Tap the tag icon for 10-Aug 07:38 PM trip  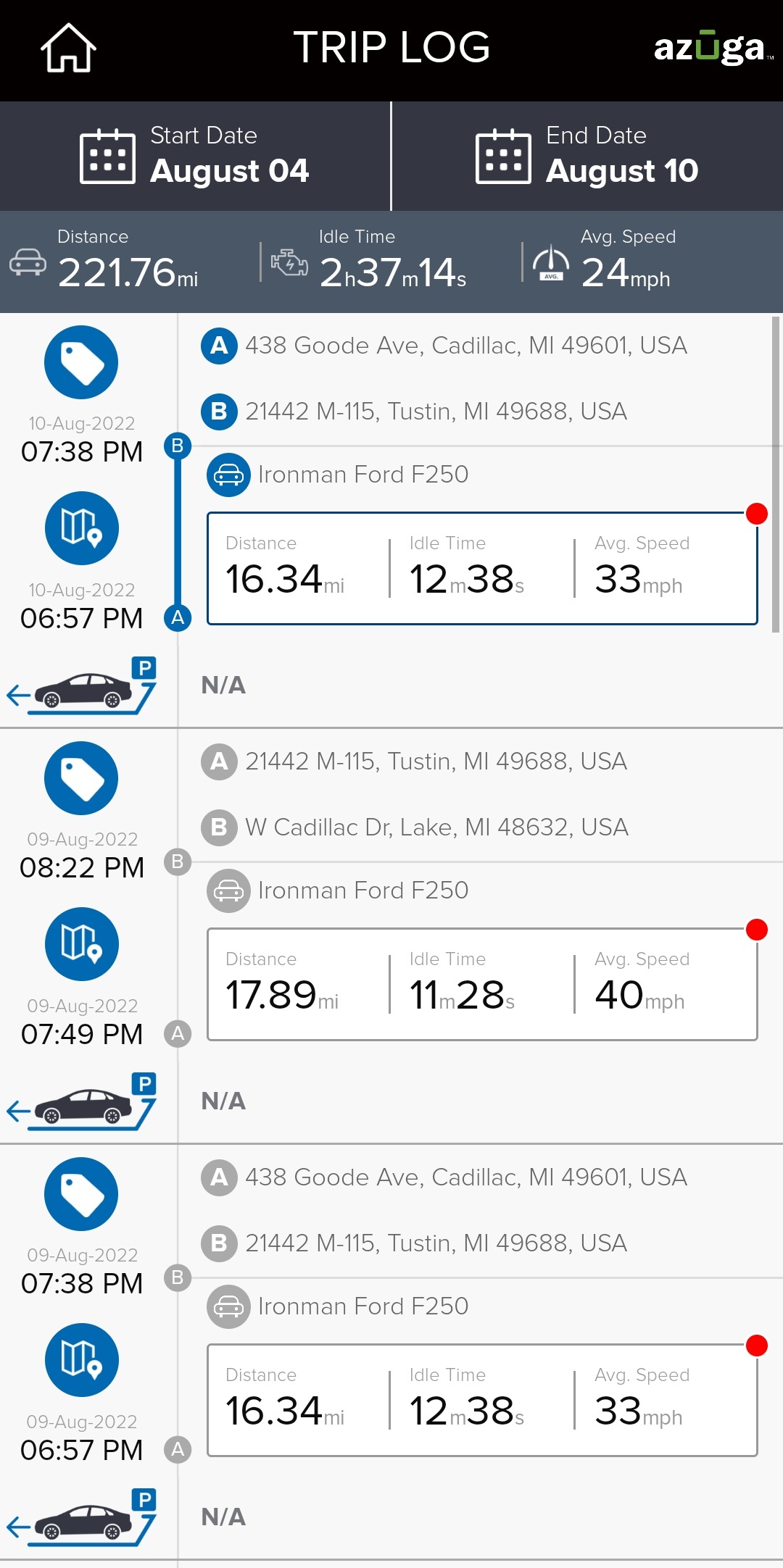point(81,362)
